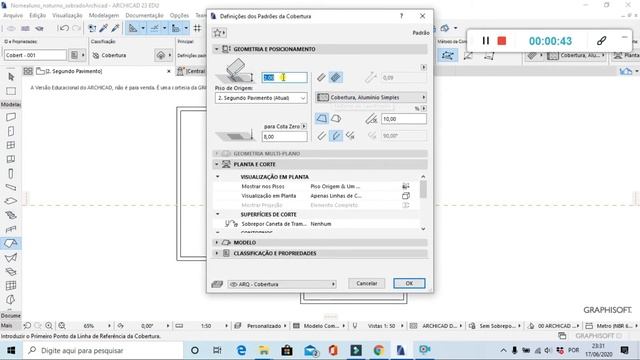
Task: Click the favorites star icon in dialog
Action: click(x=219, y=33)
